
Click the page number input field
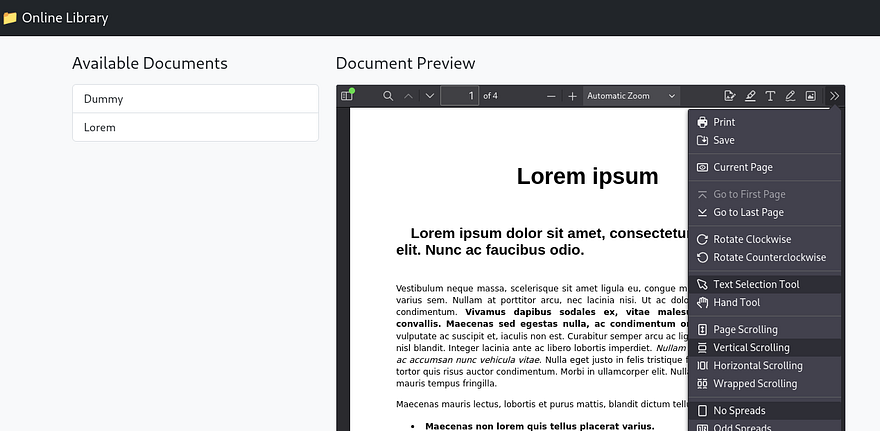click(459, 96)
